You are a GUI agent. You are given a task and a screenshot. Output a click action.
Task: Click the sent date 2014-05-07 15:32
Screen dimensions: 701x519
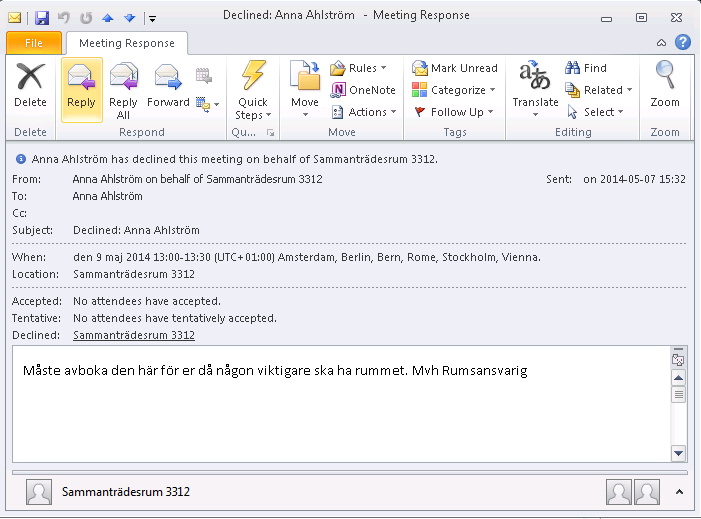tap(634, 179)
